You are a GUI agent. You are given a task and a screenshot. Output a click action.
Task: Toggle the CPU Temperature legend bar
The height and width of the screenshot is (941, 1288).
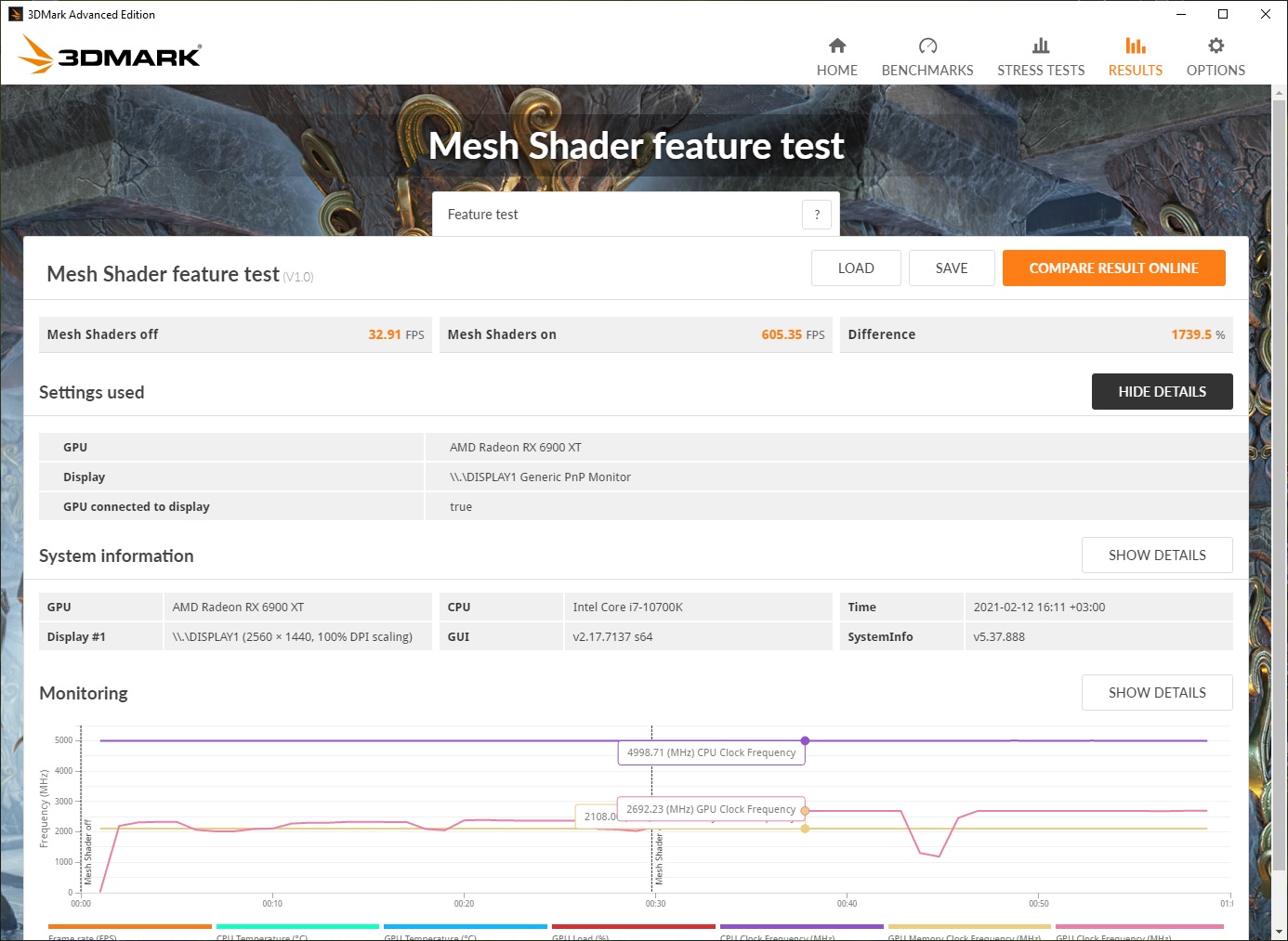click(297, 932)
